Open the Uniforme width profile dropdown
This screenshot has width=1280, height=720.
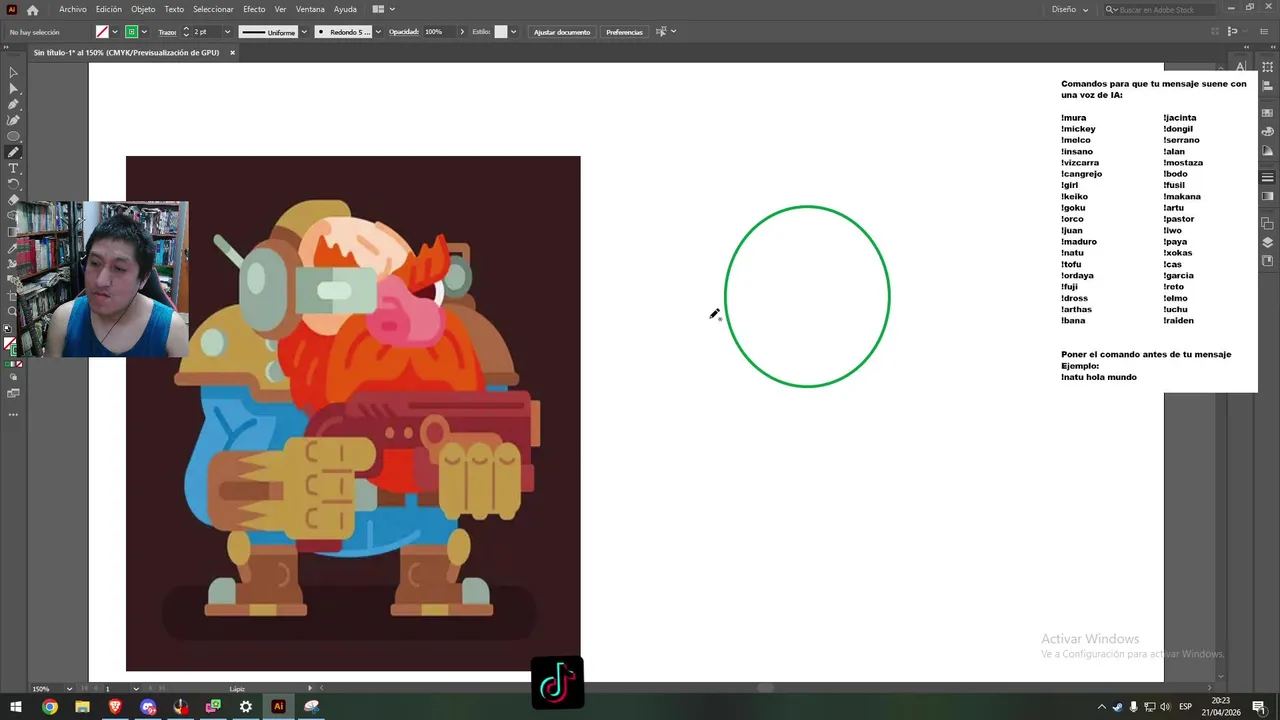[303, 32]
